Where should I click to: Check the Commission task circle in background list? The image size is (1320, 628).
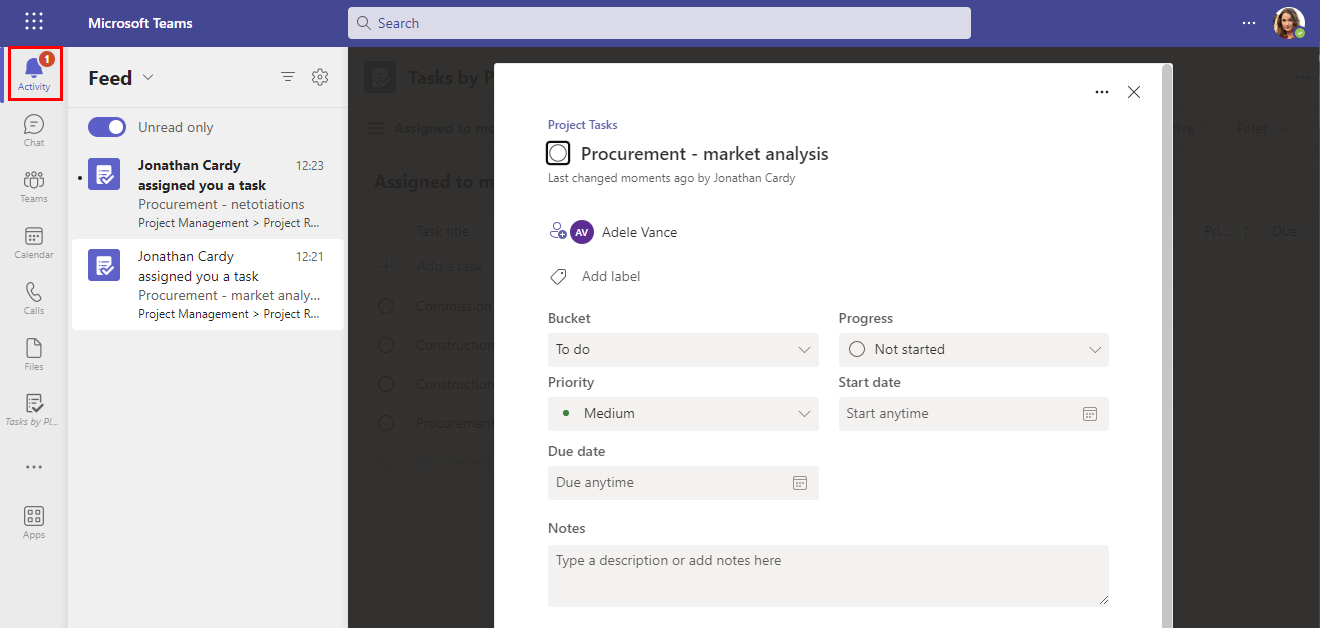(386, 306)
